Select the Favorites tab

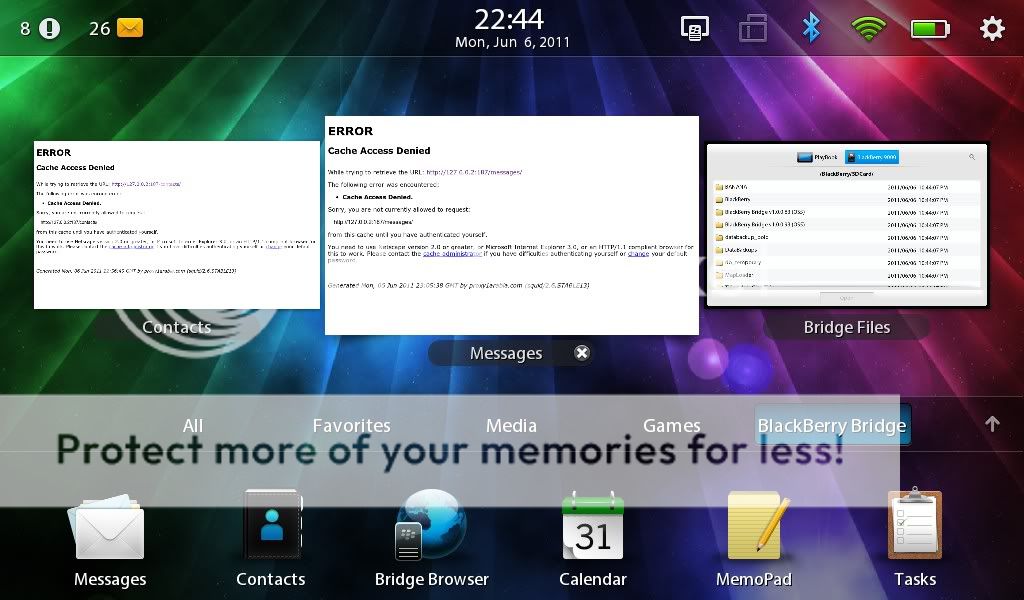coord(351,426)
